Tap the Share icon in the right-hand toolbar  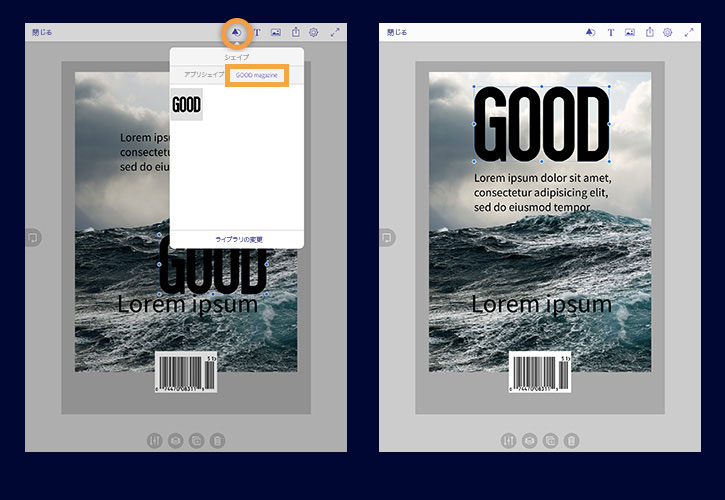pos(650,32)
